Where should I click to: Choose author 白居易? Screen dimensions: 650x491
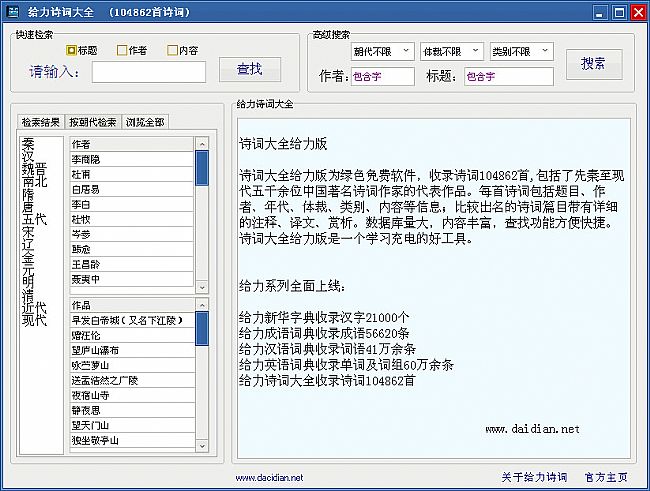click(x=132, y=189)
